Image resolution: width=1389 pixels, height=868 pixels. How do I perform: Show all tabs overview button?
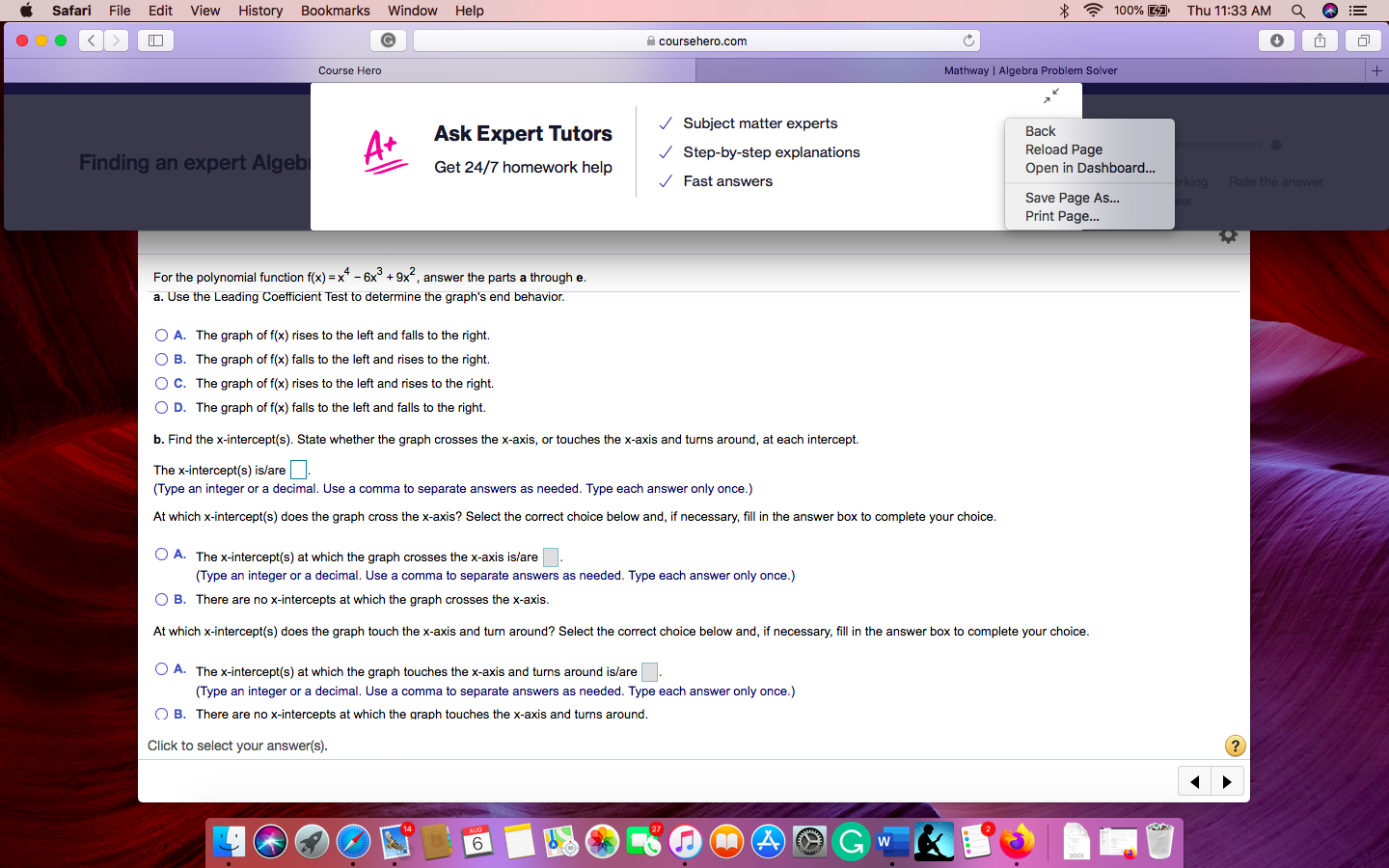[1364, 41]
